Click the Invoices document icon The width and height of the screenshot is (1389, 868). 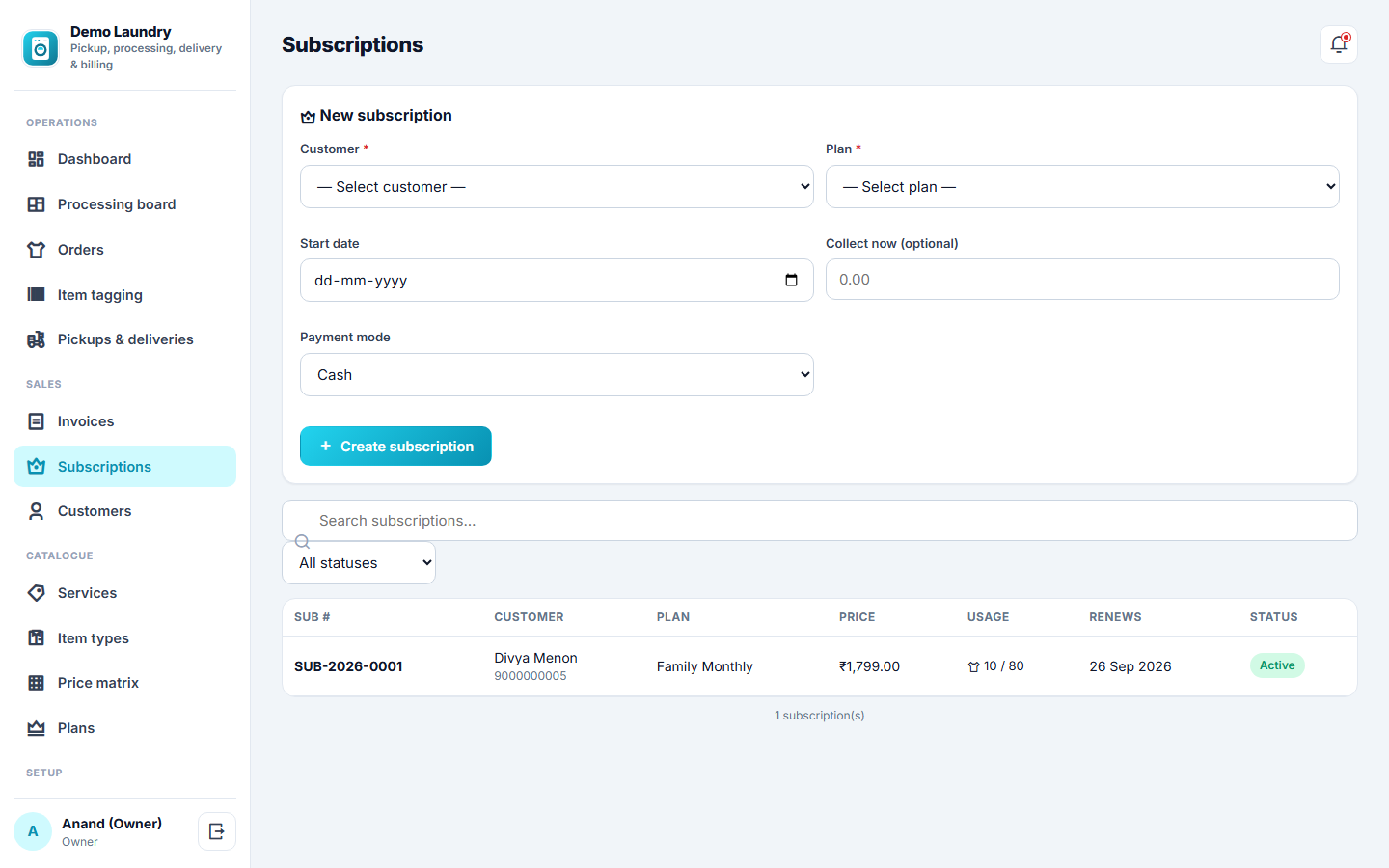[x=37, y=421]
